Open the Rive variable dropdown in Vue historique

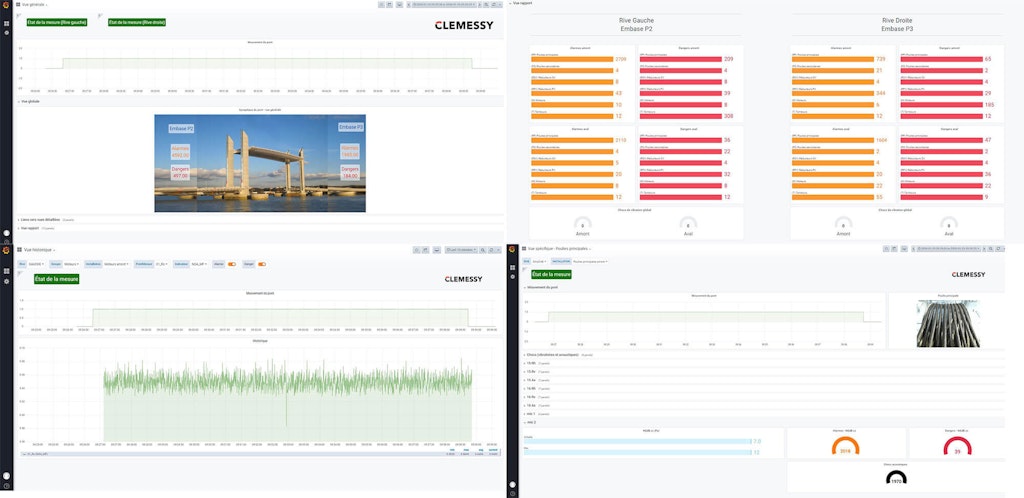pos(37,264)
